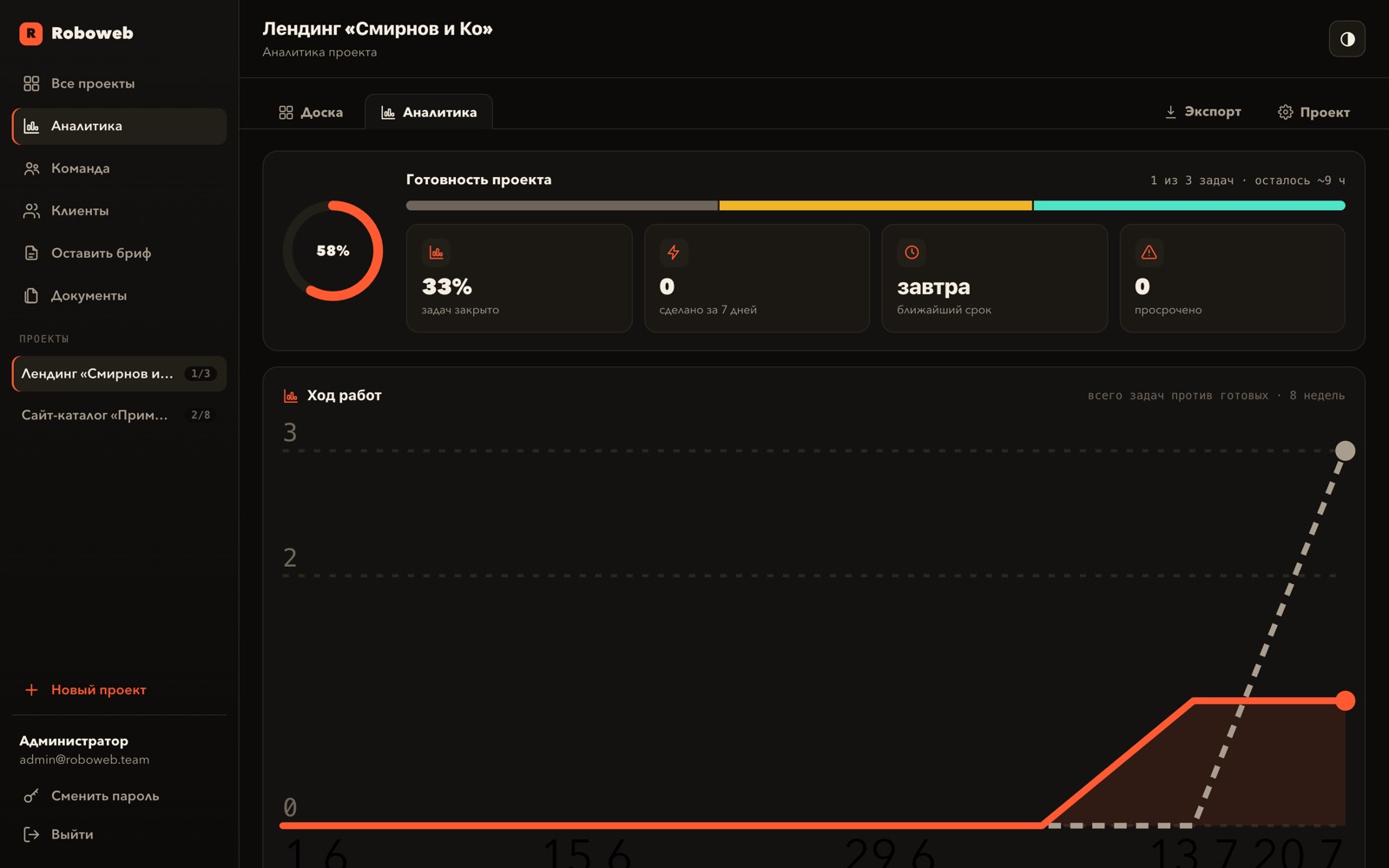Click the Новый проект plus link
Image resolution: width=1389 pixels, height=868 pixels.
click(85, 690)
